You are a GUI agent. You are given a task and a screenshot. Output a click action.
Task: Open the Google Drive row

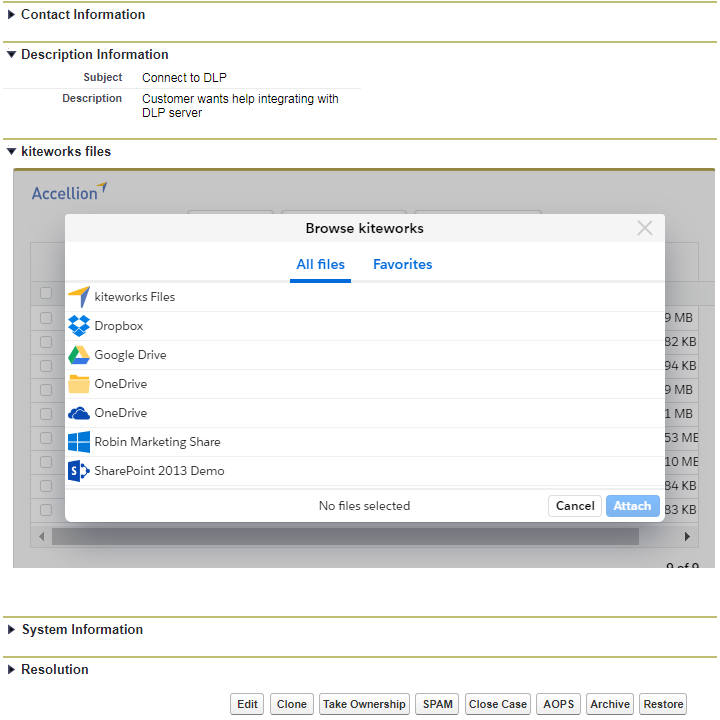click(365, 355)
